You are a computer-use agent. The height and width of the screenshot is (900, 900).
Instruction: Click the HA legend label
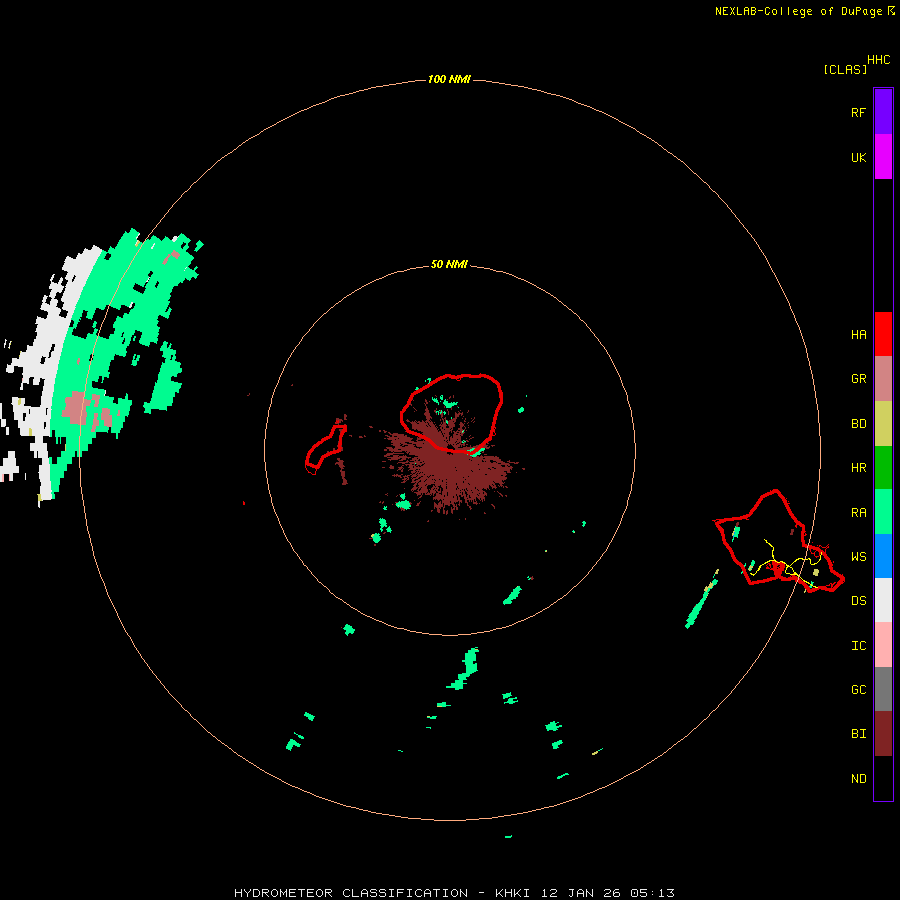[858, 334]
